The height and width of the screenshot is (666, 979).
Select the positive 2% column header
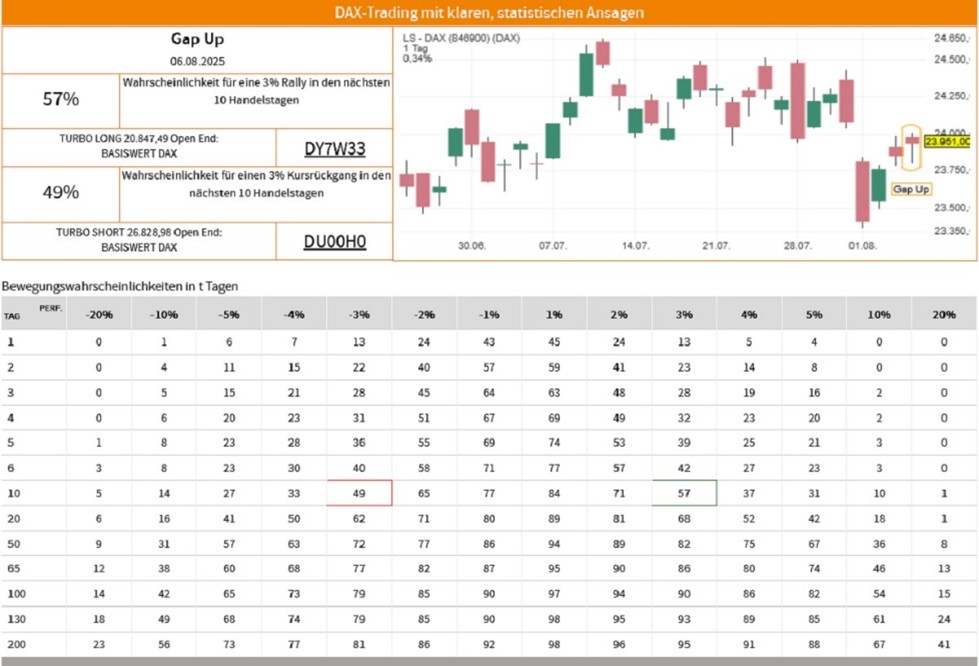(x=619, y=315)
